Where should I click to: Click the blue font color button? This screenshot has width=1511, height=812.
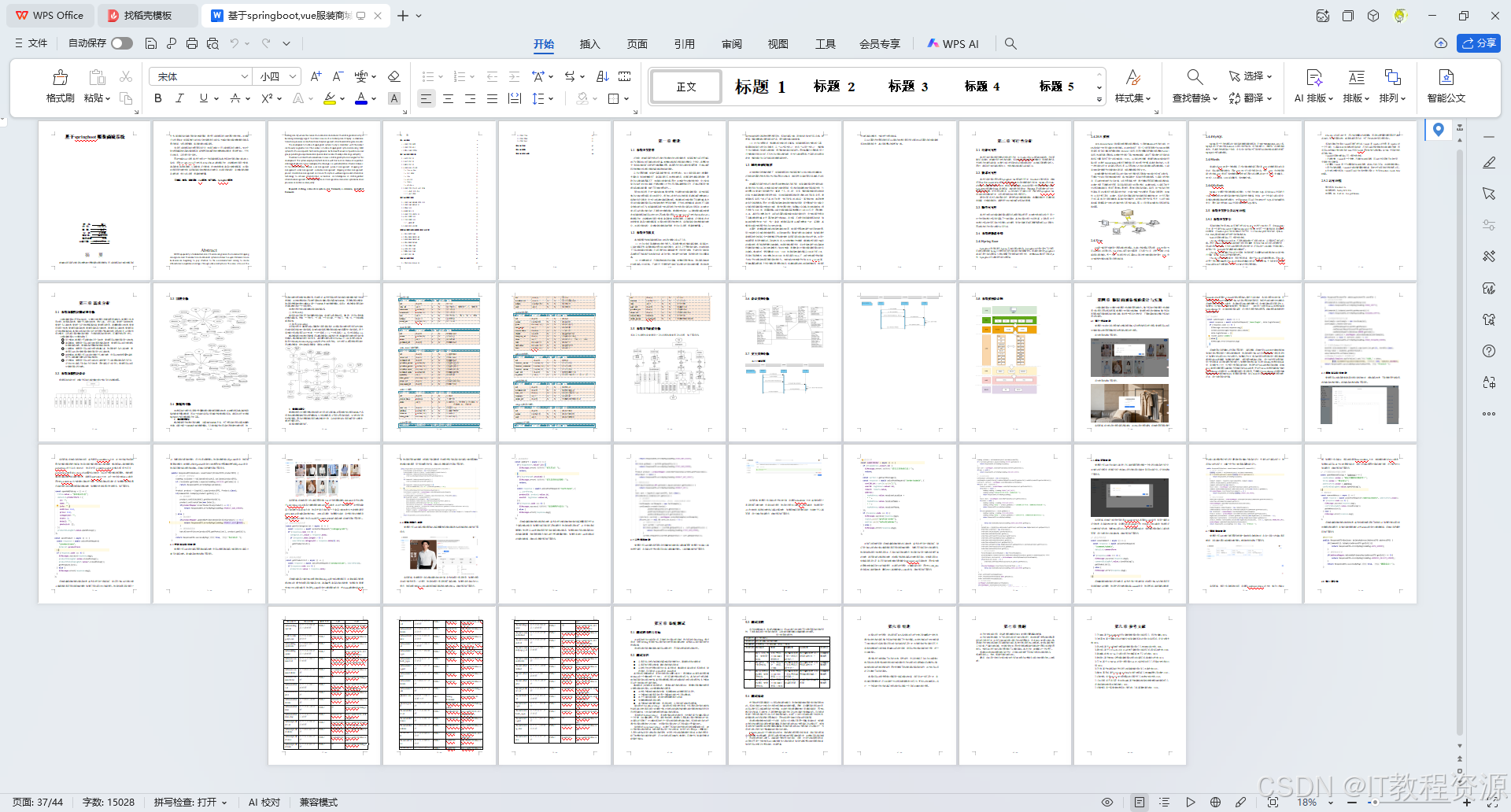(x=361, y=98)
